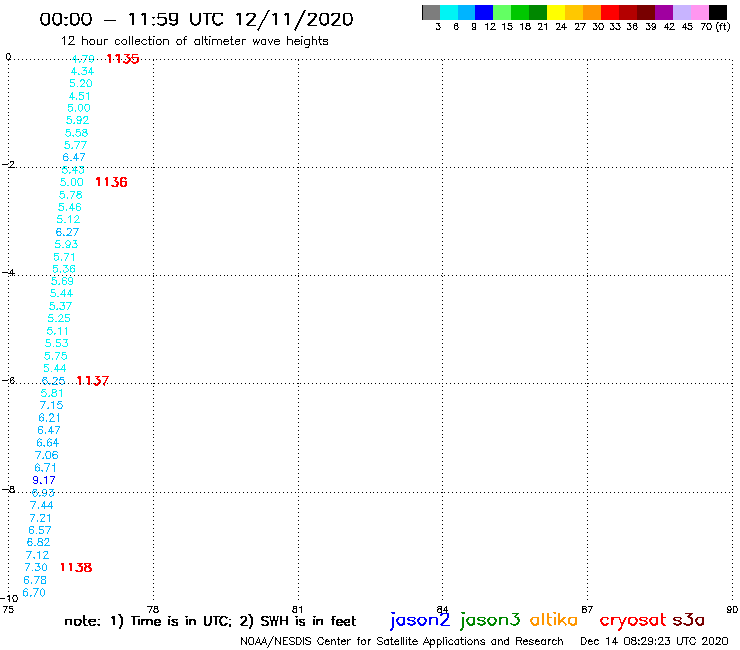
Task: Select the 5.81 height reading
Action: pos(52,393)
